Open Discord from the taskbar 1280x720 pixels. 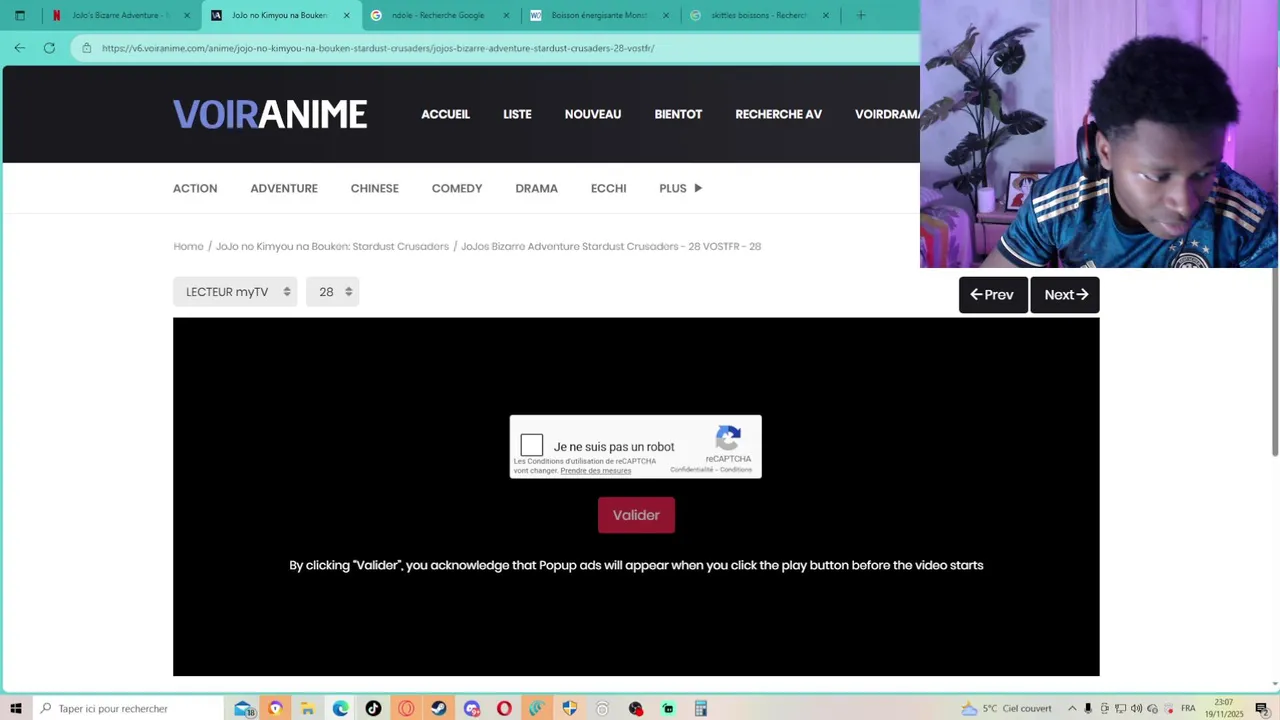(x=472, y=708)
